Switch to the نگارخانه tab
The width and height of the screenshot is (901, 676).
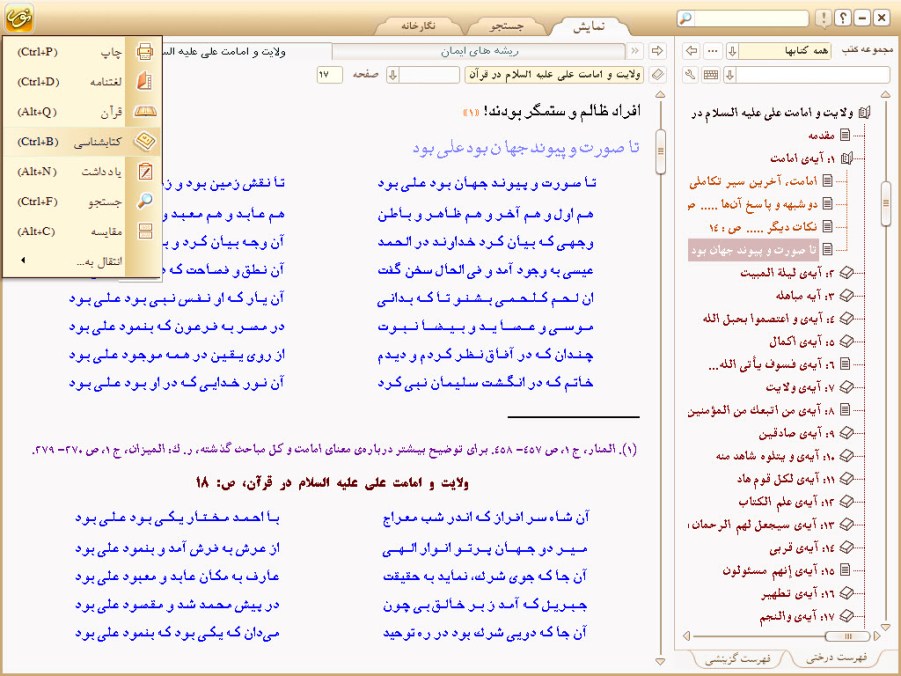pyautogui.click(x=418, y=26)
